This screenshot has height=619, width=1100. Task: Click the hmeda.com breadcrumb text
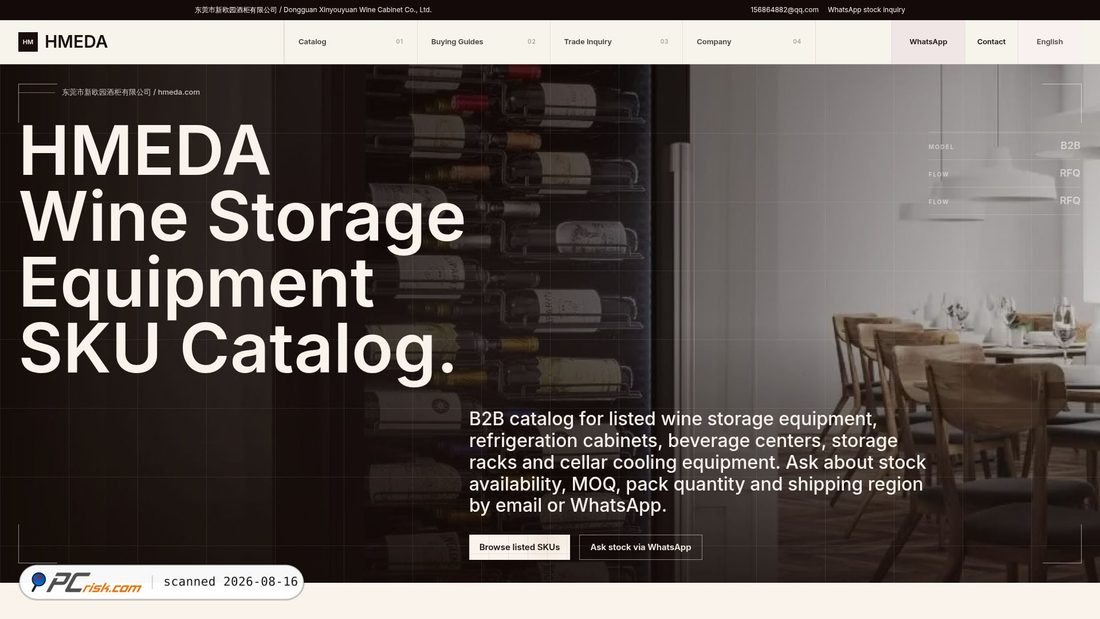(x=178, y=92)
